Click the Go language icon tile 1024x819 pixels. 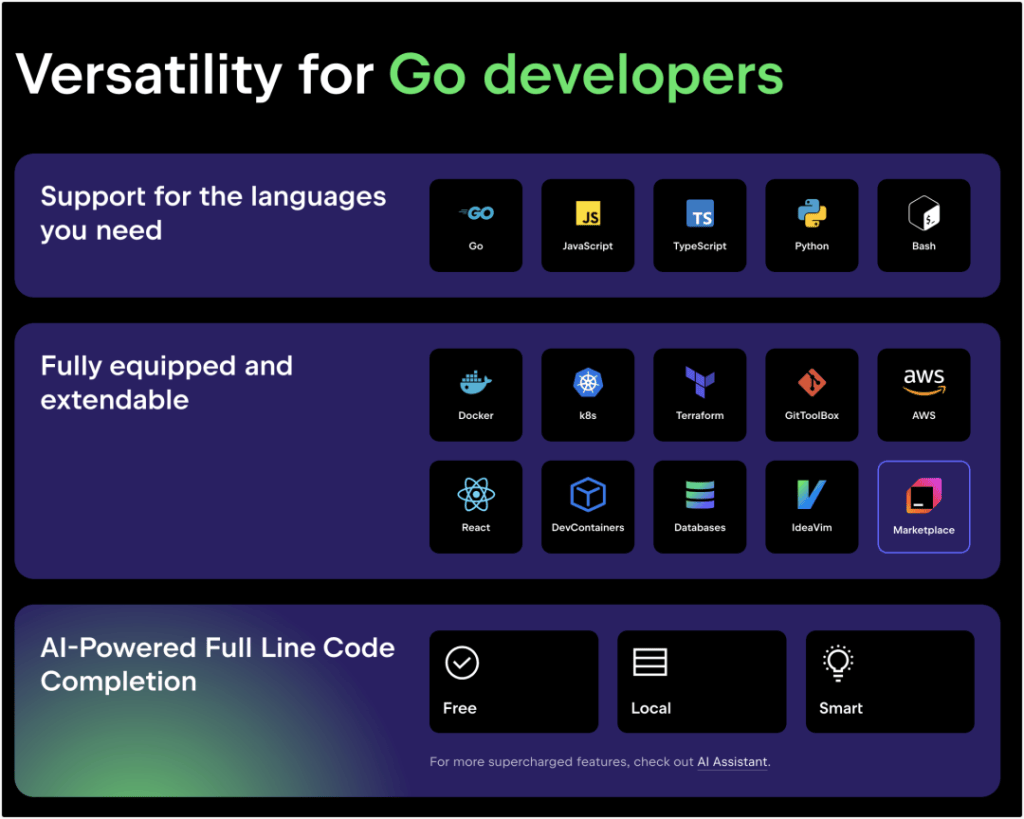476,225
